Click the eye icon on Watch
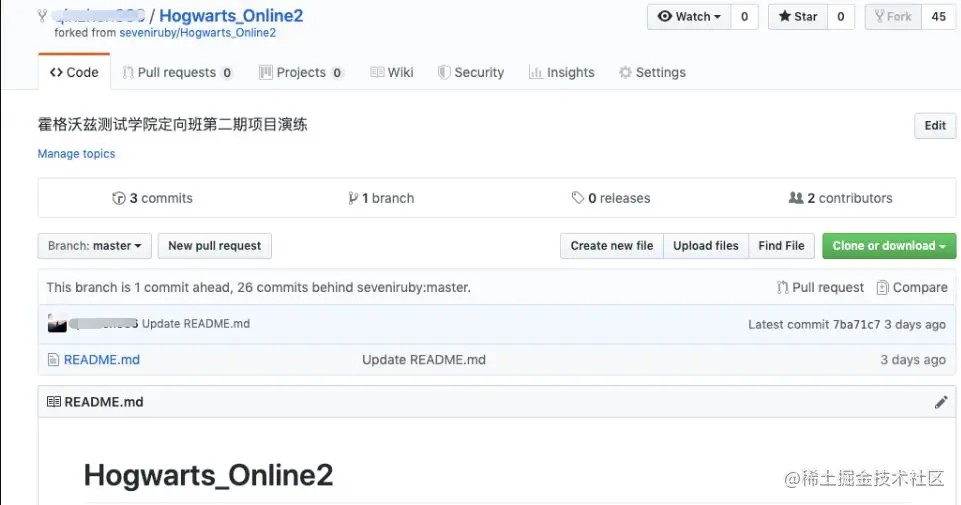The height and width of the screenshot is (505, 961). [x=664, y=16]
